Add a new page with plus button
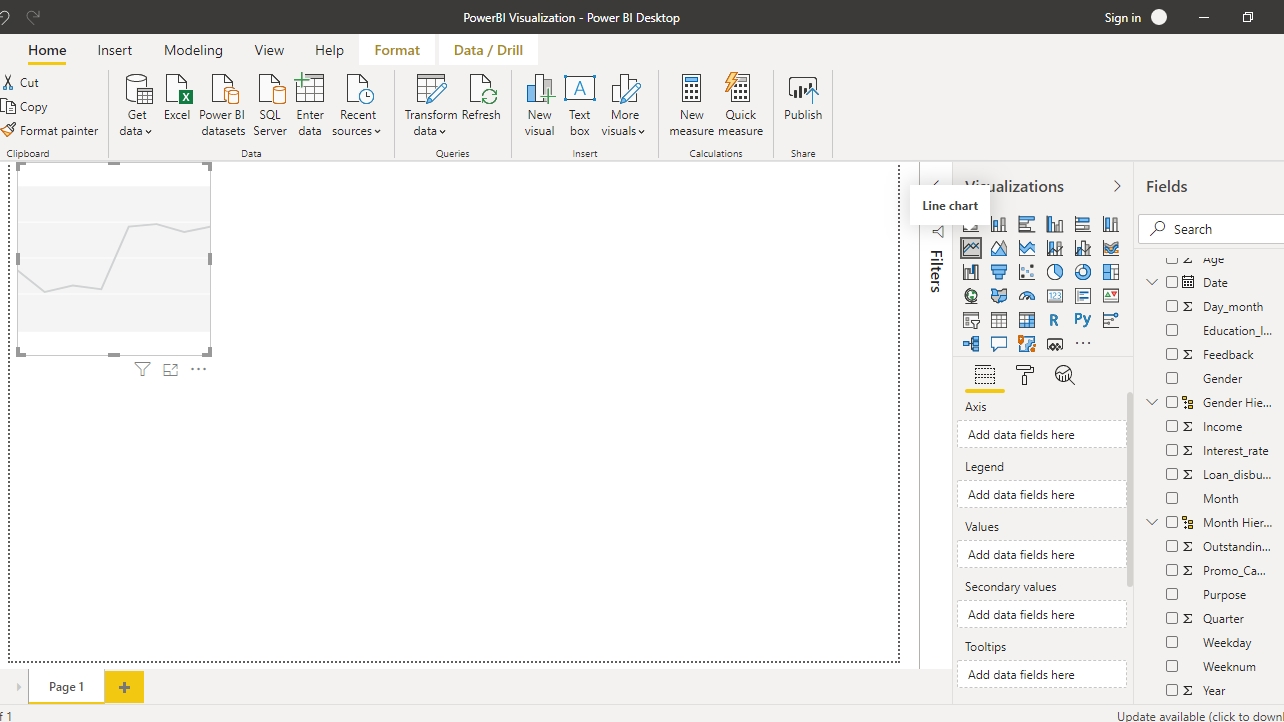Image resolution: width=1284 pixels, height=722 pixels. 124,687
